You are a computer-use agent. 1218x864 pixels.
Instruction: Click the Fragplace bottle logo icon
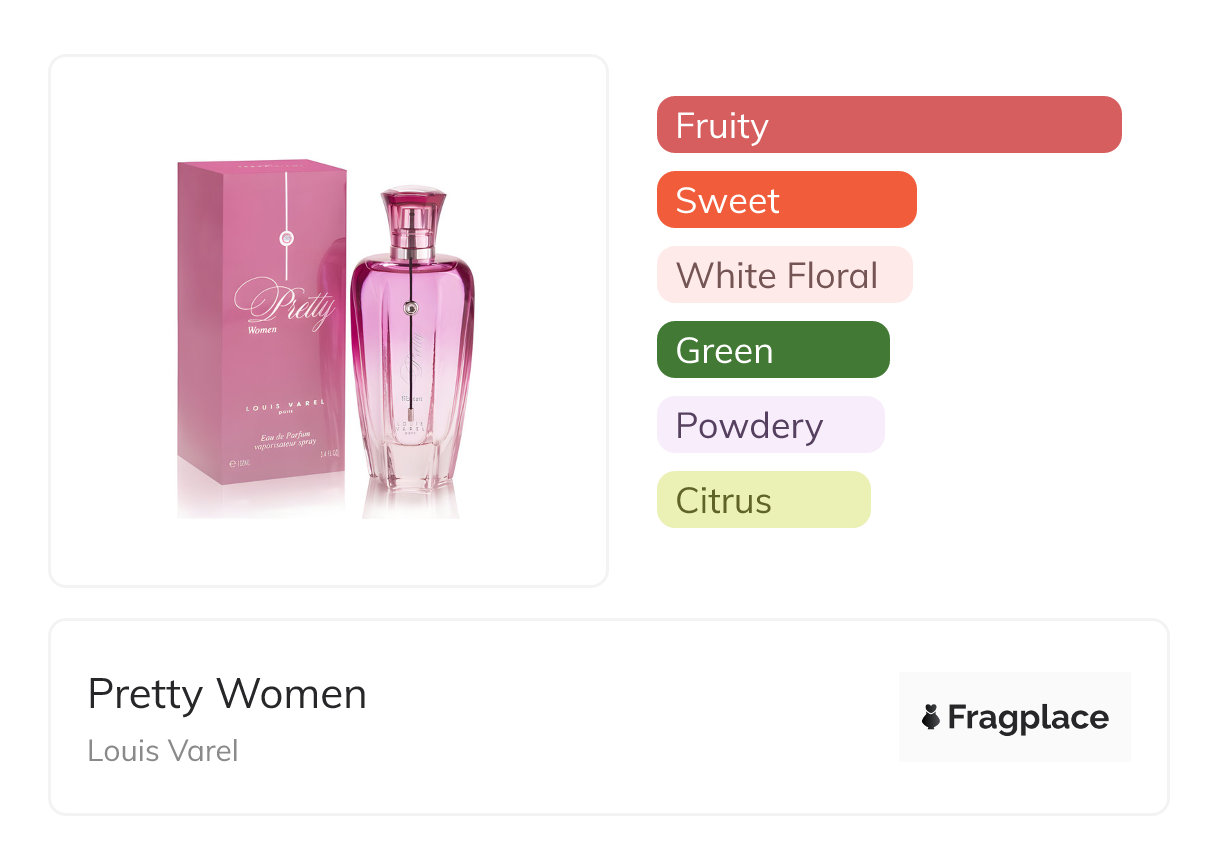931,717
